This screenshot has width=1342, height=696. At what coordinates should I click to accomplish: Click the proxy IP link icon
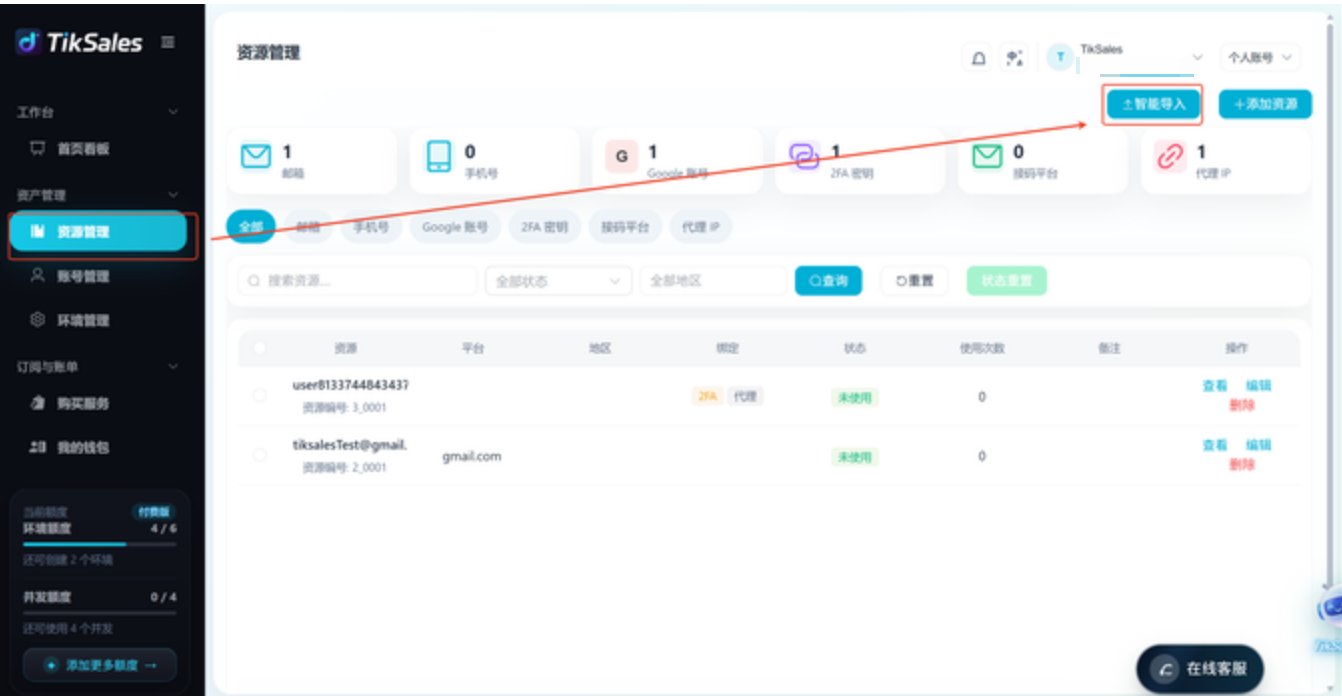[x=1170, y=157]
